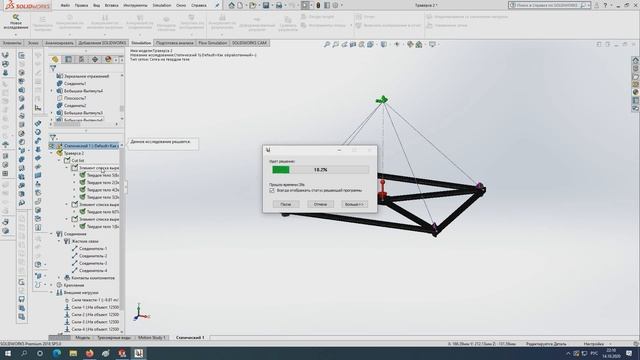Screen dimensions: 640x360
Task: Select the Соединитель-1 tree item
Action: coord(93,249)
